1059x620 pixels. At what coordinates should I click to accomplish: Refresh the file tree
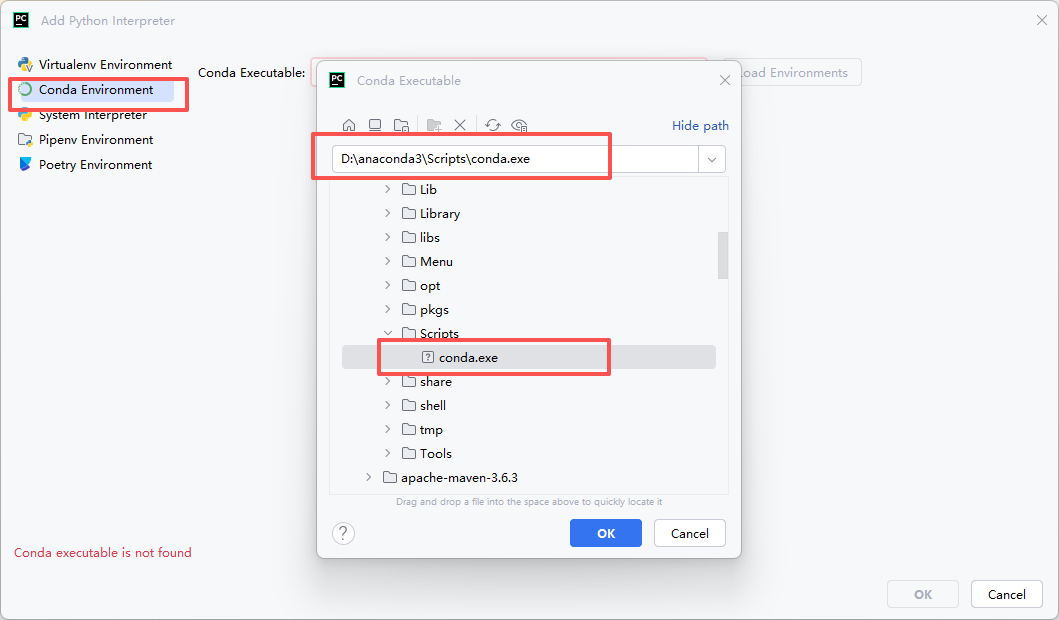click(492, 125)
